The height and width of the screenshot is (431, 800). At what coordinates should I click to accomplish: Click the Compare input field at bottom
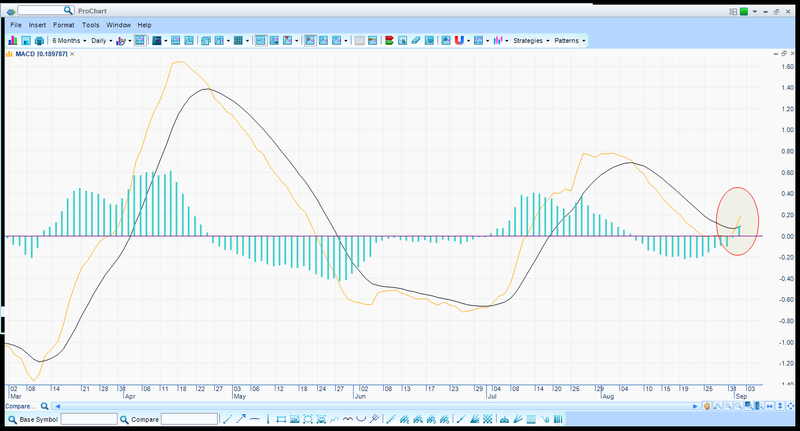pyautogui.click(x=189, y=419)
